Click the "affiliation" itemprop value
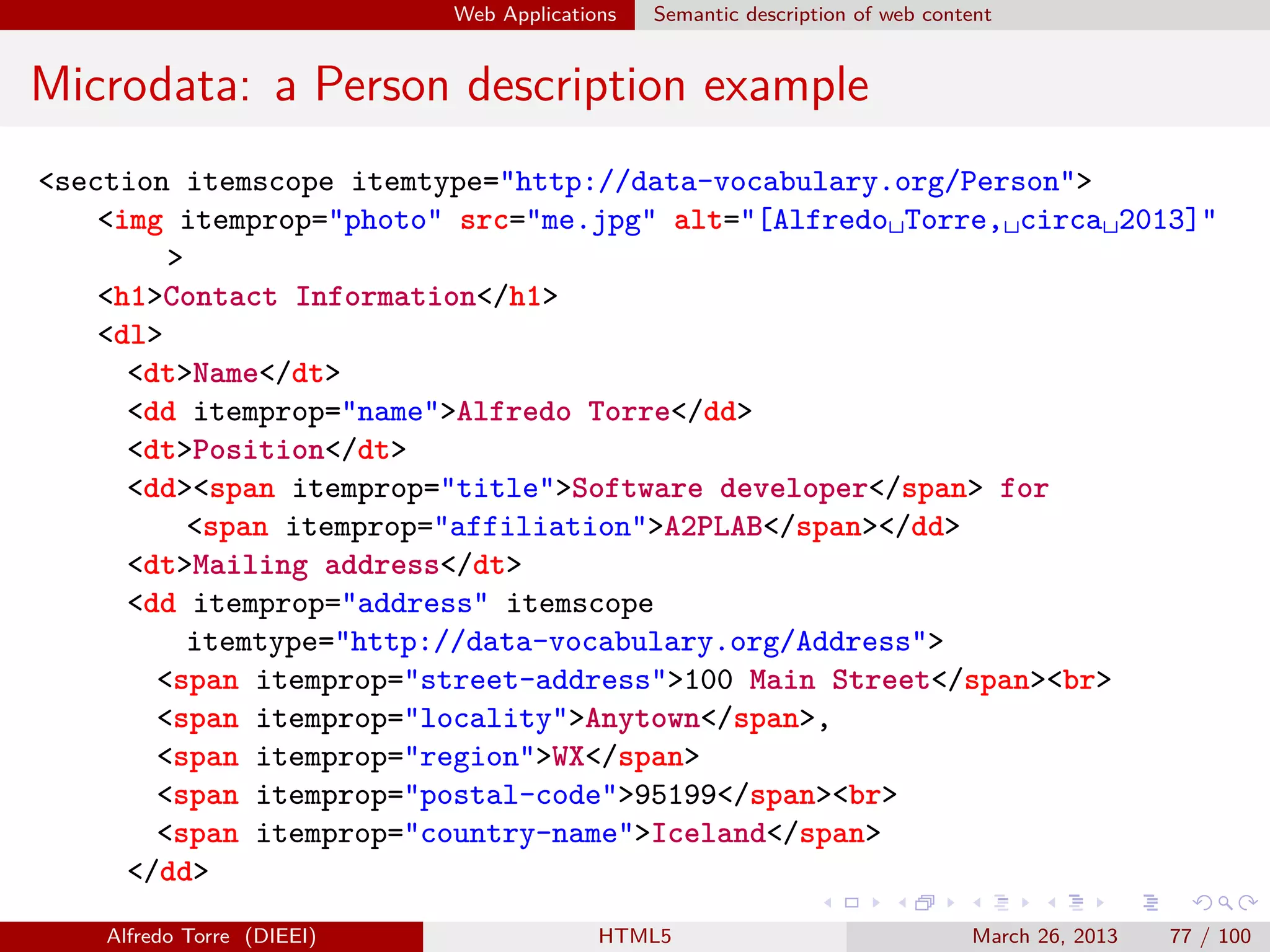The height and width of the screenshot is (952, 1270). coord(540,527)
